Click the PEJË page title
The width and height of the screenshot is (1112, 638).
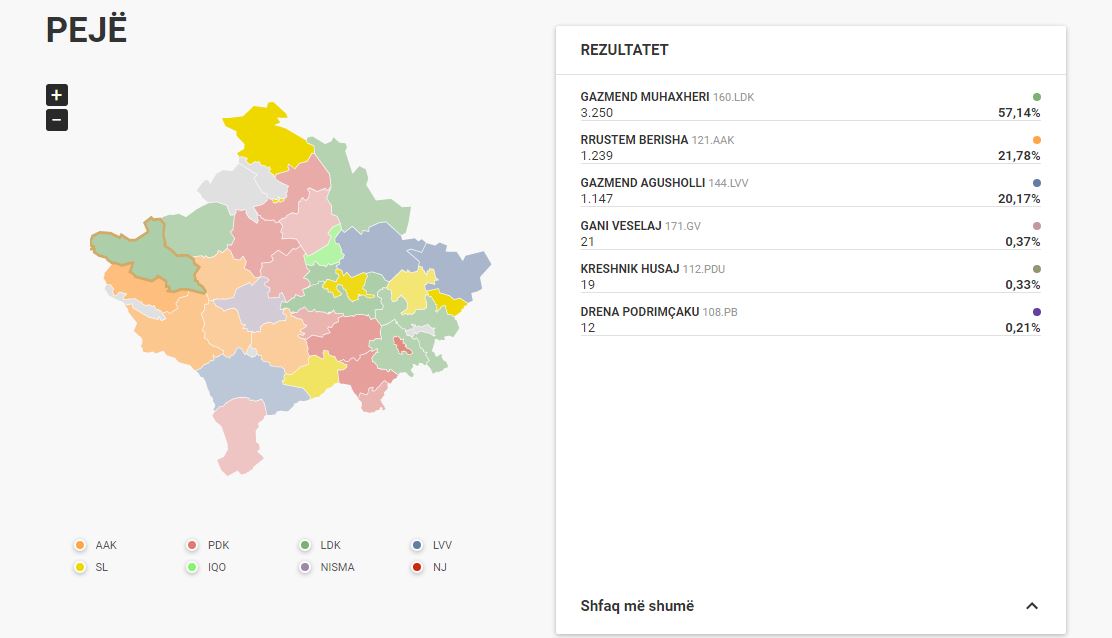(87, 30)
